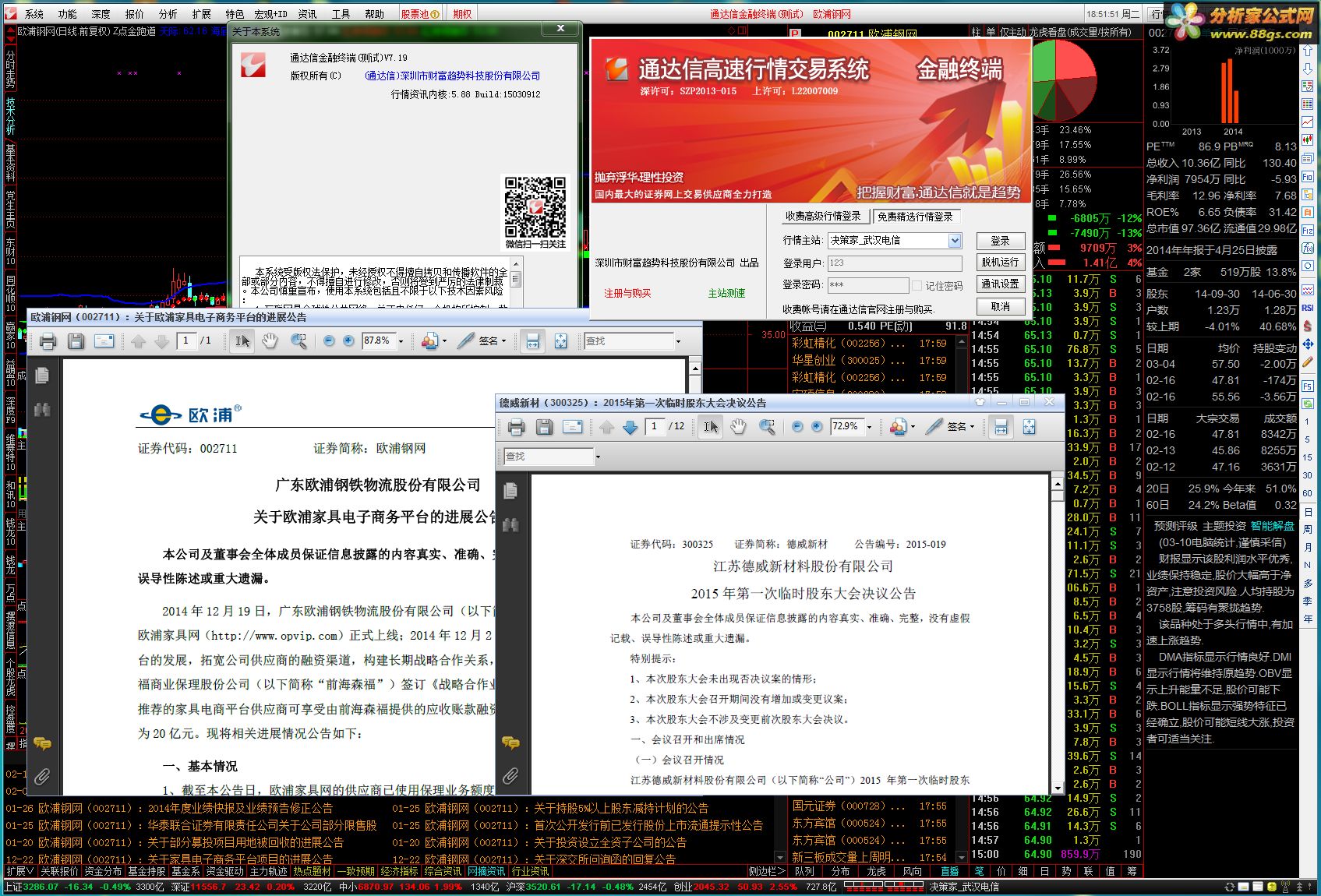The height and width of the screenshot is (896, 1321).
Task: Open the 功能 menu
Action: (x=67, y=14)
